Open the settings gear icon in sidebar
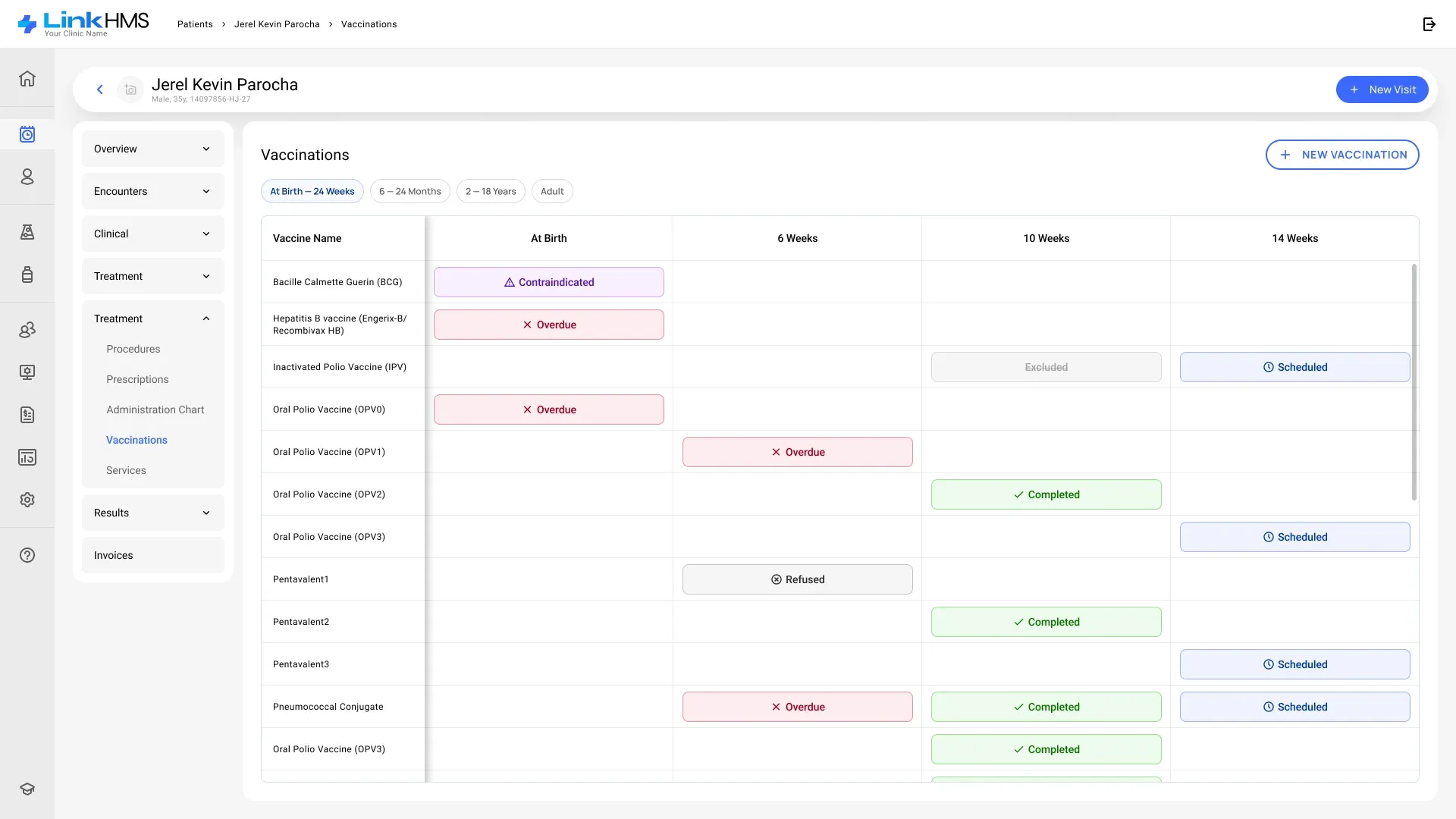The width and height of the screenshot is (1456, 819). 27,500
